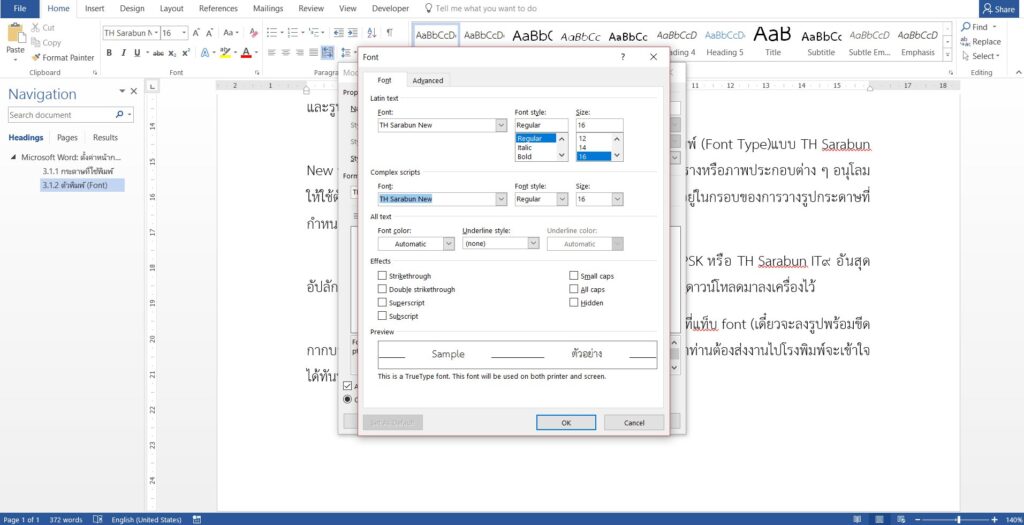Click the Clear All Formatting icon

point(250,33)
